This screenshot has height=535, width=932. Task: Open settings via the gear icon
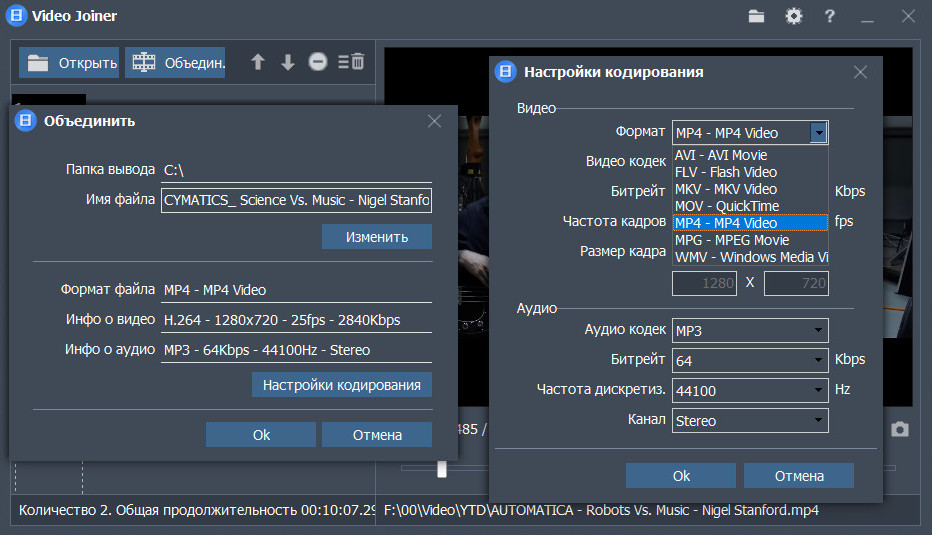point(794,16)
